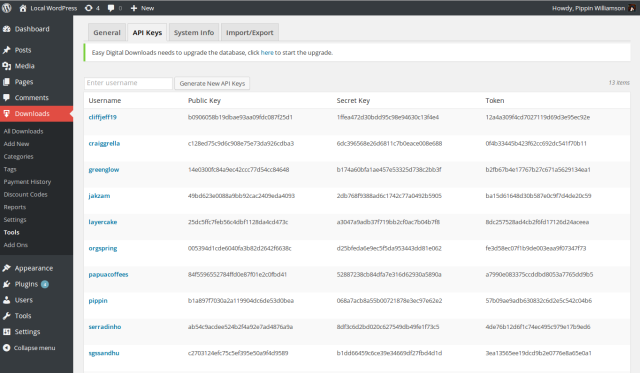Collapse menu using the arrow icon
Viewport: 640px width, 373px height.
7,348
